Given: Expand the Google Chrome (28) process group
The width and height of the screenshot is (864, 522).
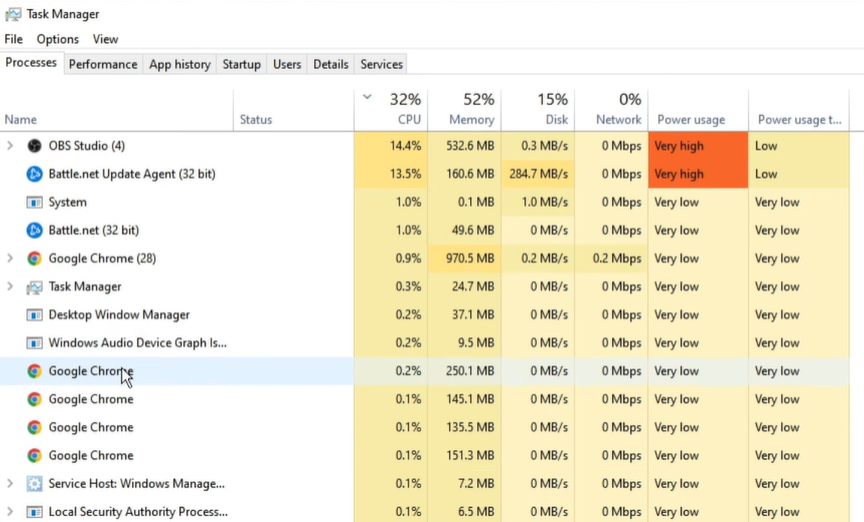Looking at the screenshot, I should [11, 258].
